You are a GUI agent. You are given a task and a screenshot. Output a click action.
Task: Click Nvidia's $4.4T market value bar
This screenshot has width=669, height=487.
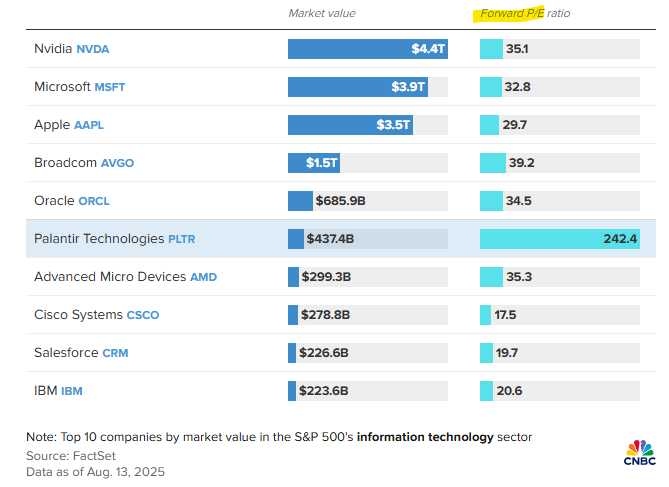click(368, 49)
